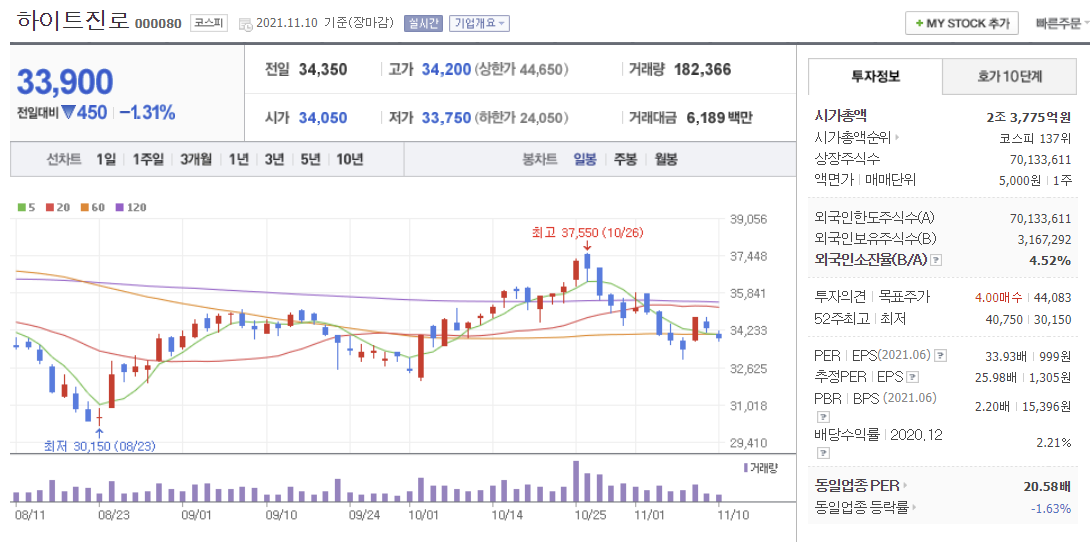
Task: Click the 전일 34,350 value
Action: (x=323, y=69)
